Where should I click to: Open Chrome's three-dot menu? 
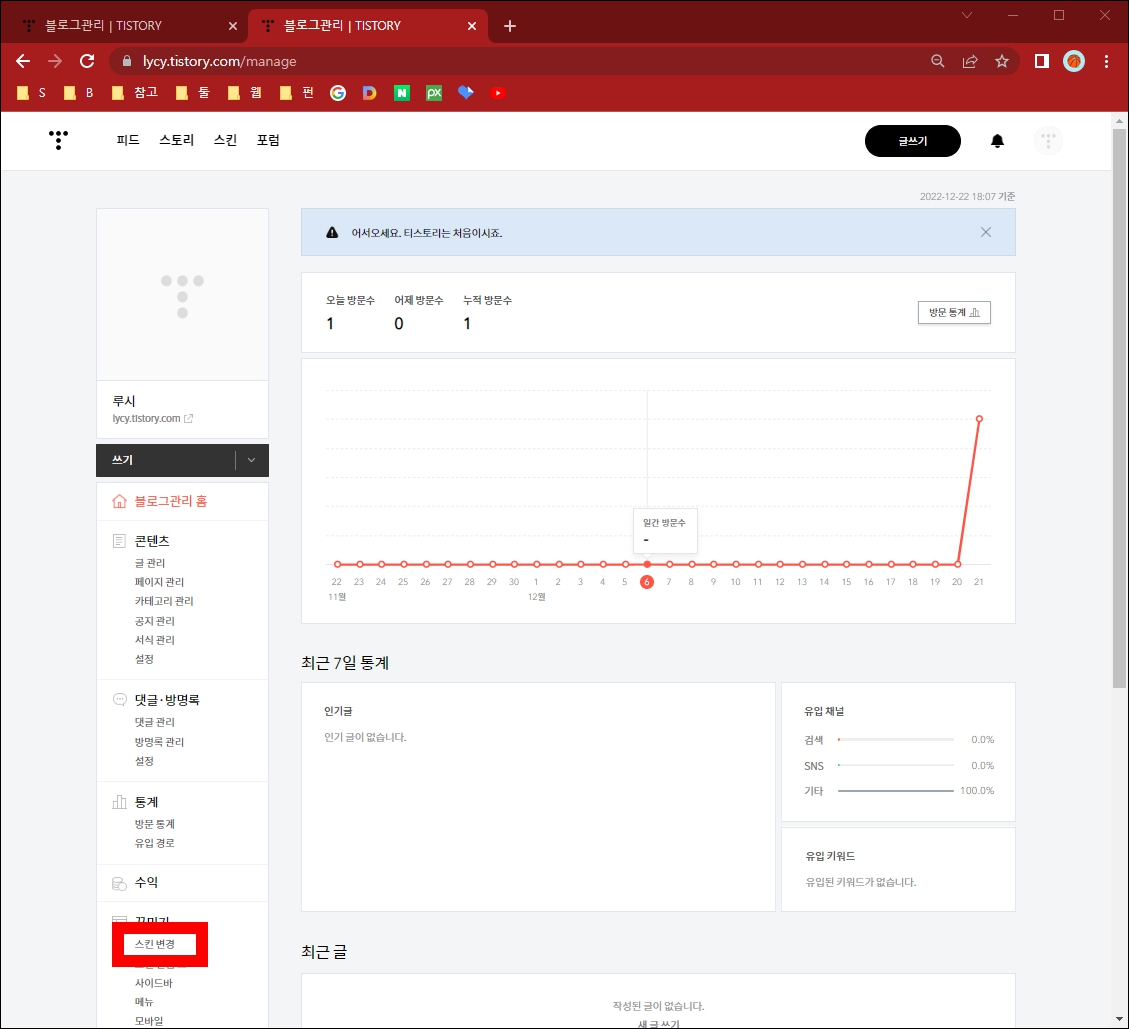tap(1108, 61)
